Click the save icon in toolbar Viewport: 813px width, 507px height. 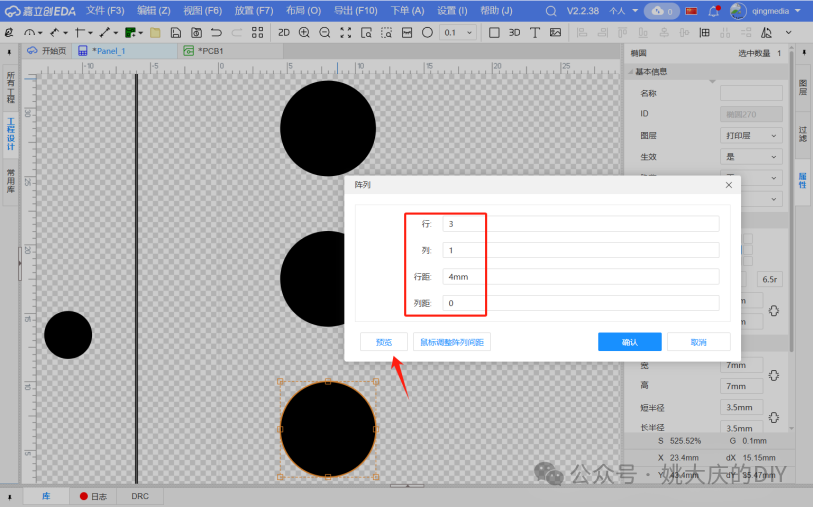coord(176,32)
